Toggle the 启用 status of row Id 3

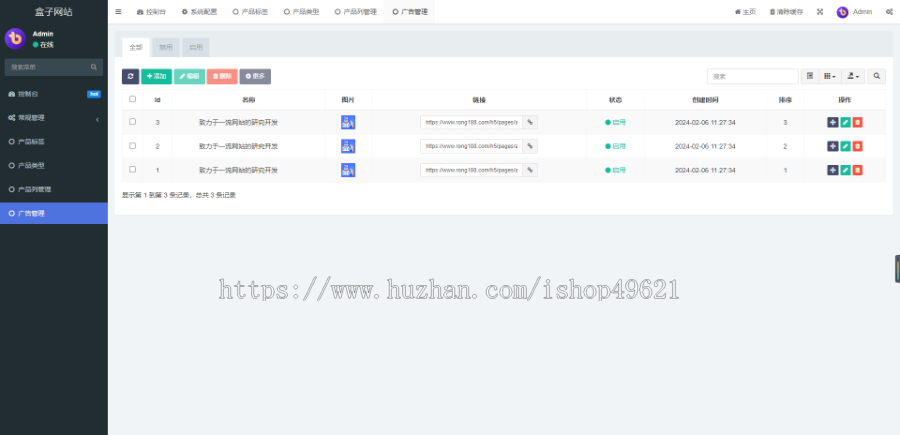(615, 122)
